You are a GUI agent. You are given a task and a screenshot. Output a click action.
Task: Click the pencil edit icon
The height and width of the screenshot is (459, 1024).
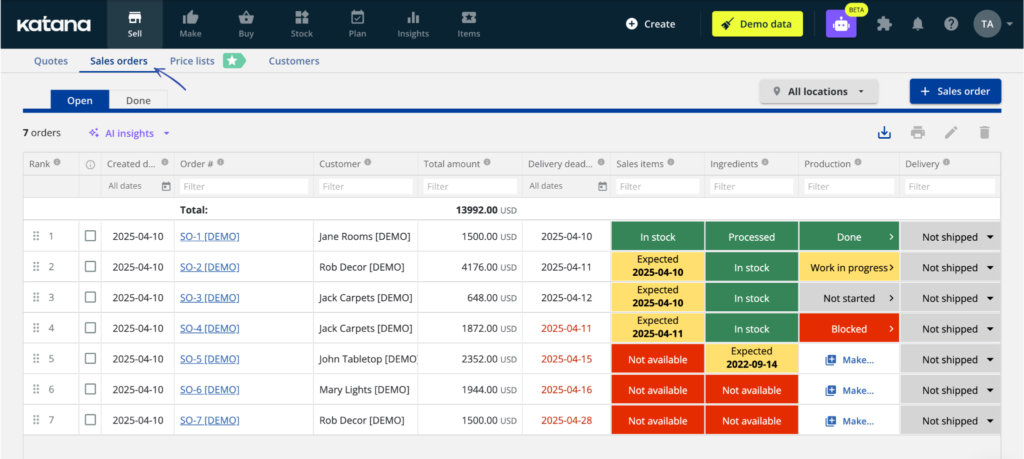[x=951, y=133]
